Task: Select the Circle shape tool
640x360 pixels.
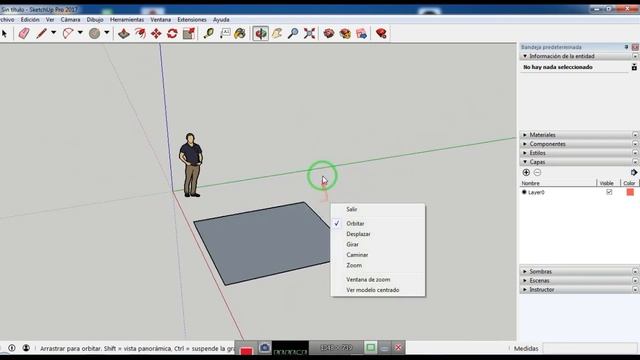Action: tap(94, 33)
